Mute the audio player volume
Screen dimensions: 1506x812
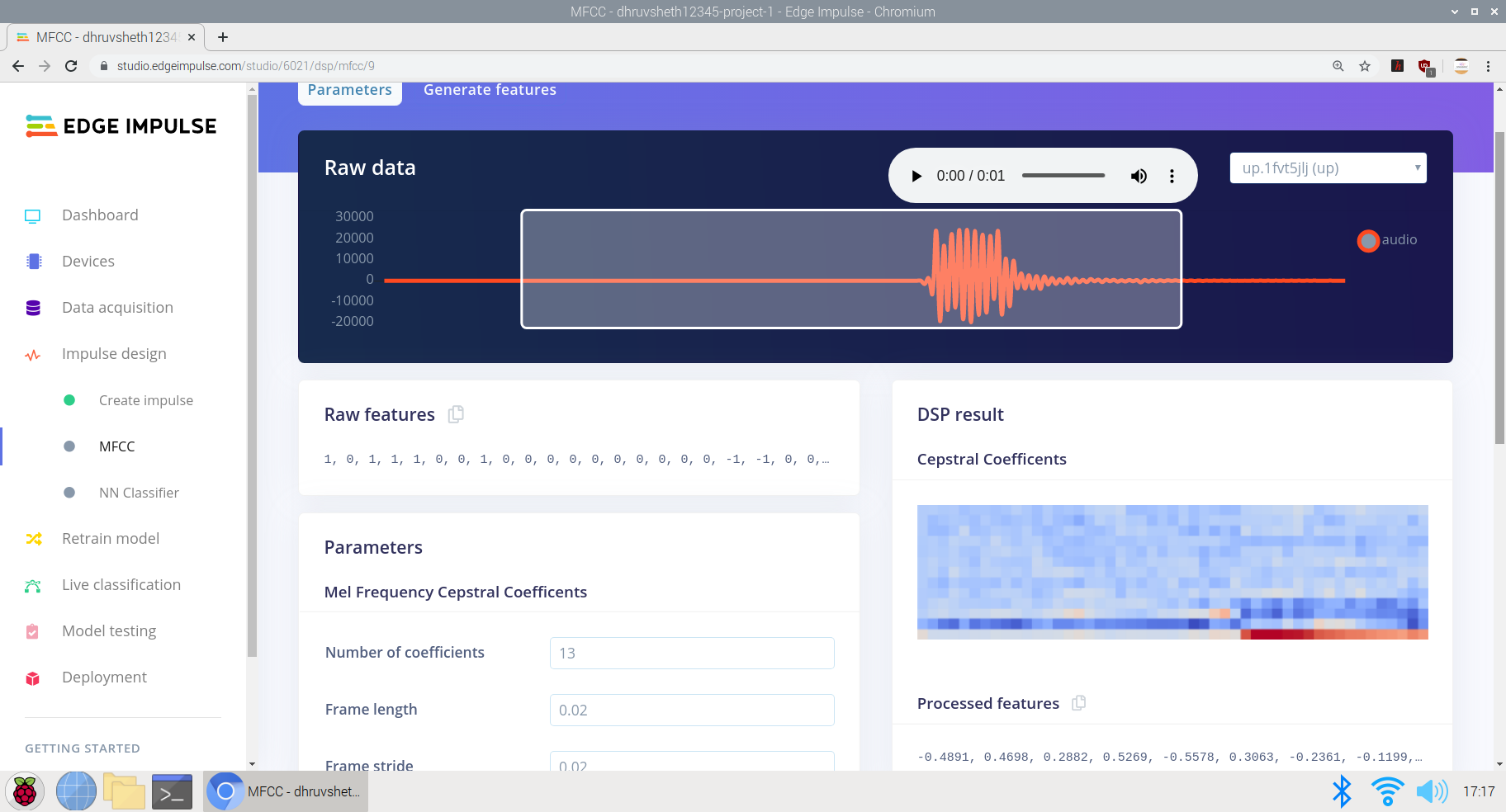pos(1139,176)
